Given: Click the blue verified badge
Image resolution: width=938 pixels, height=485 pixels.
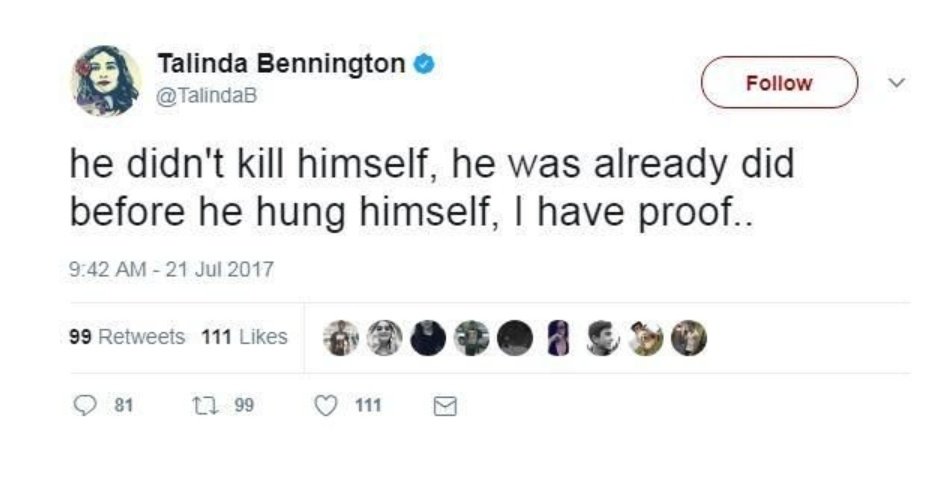Looking at the screenshot, I should (424, 65).
